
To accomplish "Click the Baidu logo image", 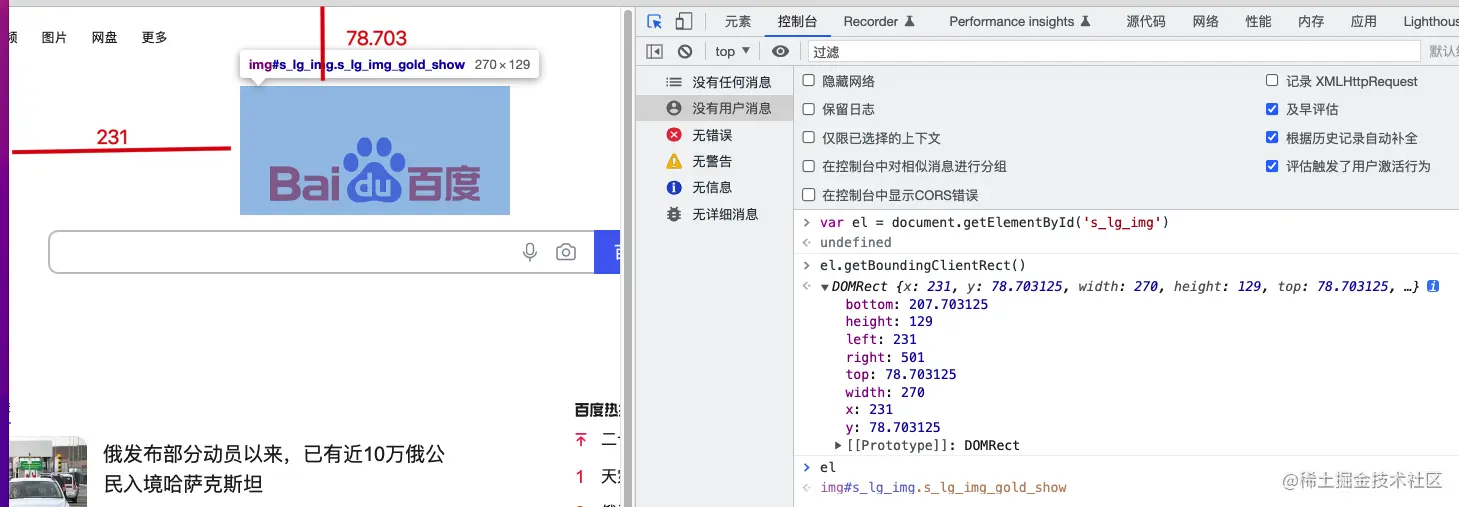I will coord(375,150).
